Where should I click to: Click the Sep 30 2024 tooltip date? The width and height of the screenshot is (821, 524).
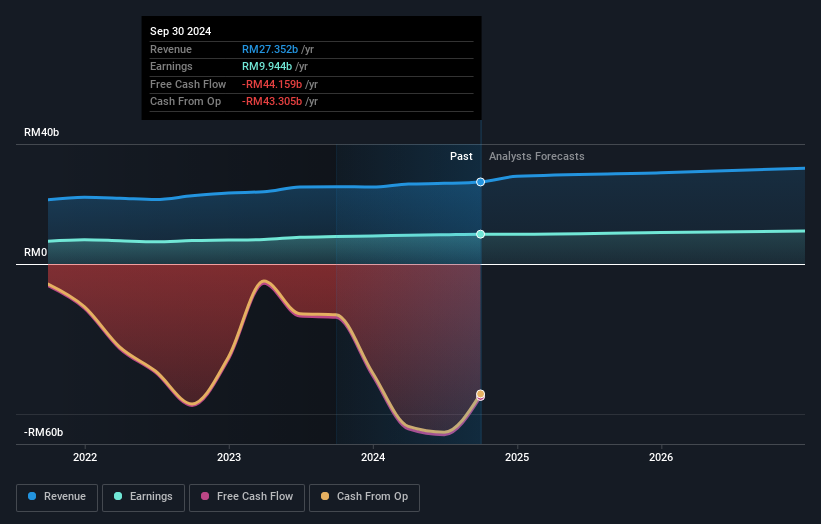coord(181,31)
